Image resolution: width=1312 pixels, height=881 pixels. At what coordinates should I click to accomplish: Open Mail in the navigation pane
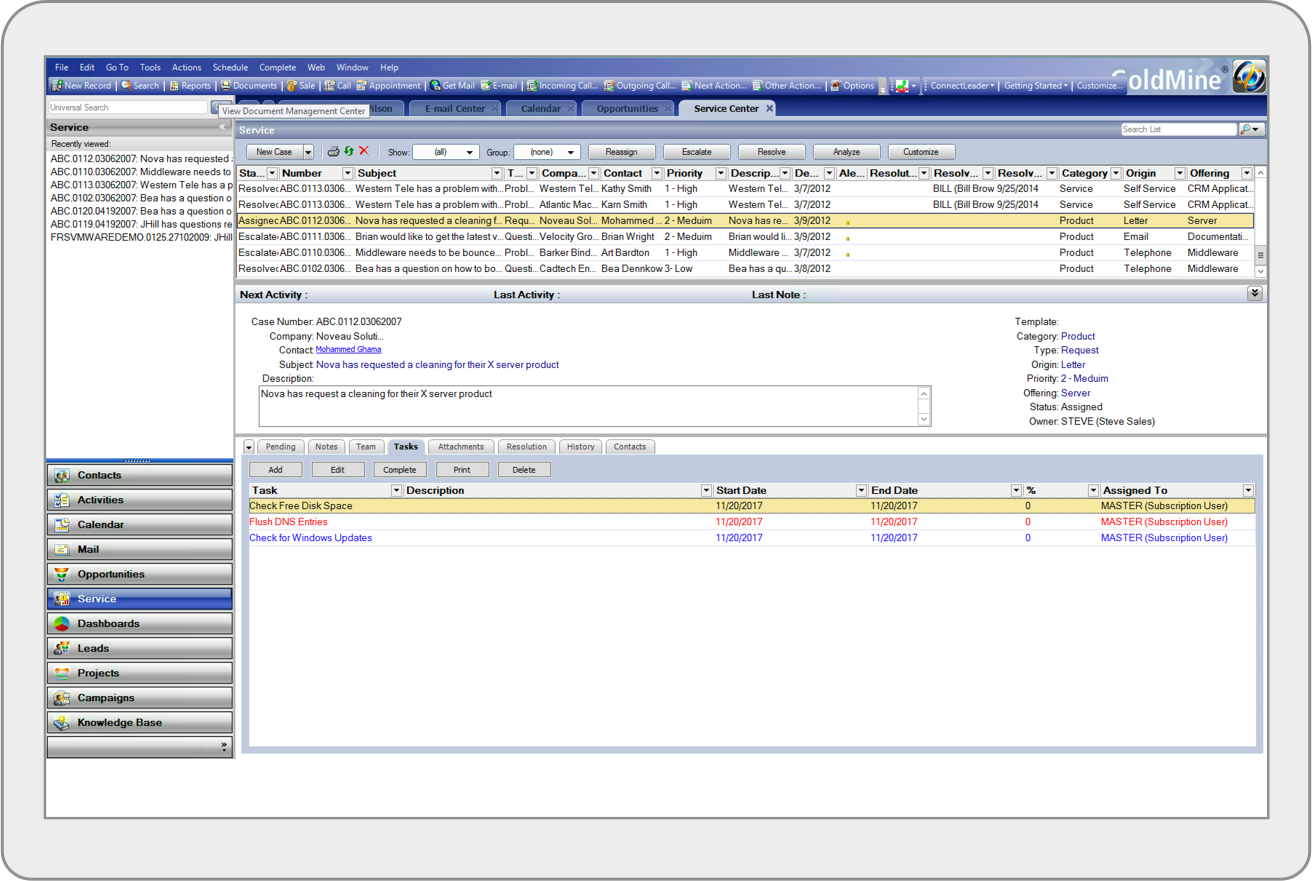point(139,549)
